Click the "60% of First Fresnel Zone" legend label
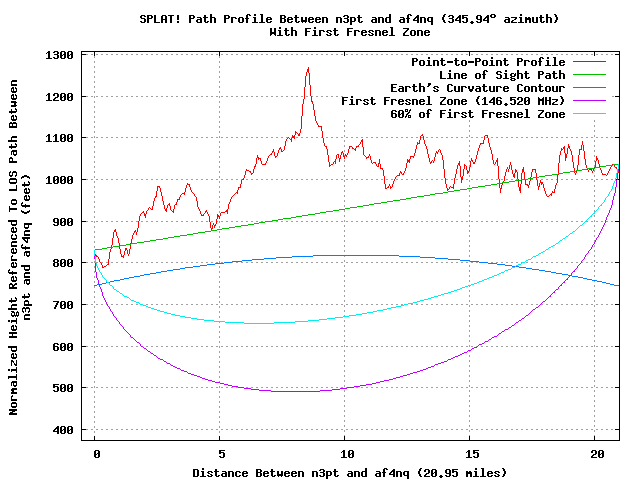Image resolution: width=640 pixels, height=480 pixels. point(478,114)
